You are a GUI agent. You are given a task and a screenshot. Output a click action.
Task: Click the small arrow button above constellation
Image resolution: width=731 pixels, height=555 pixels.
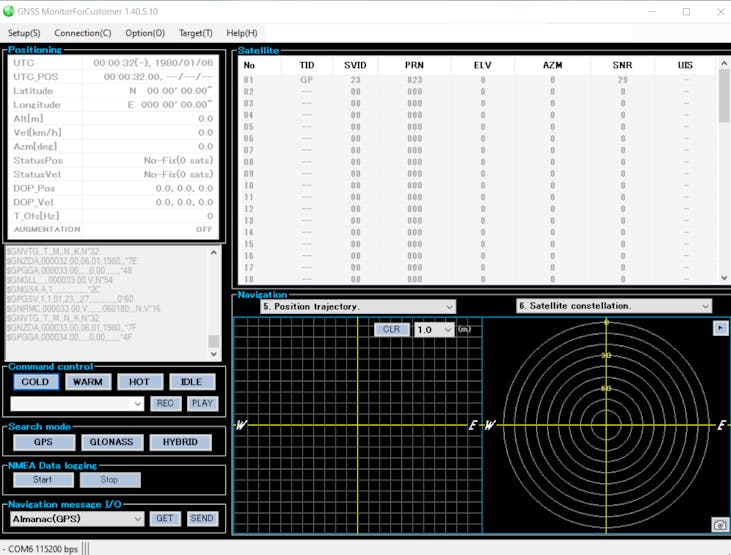point(719,328)
